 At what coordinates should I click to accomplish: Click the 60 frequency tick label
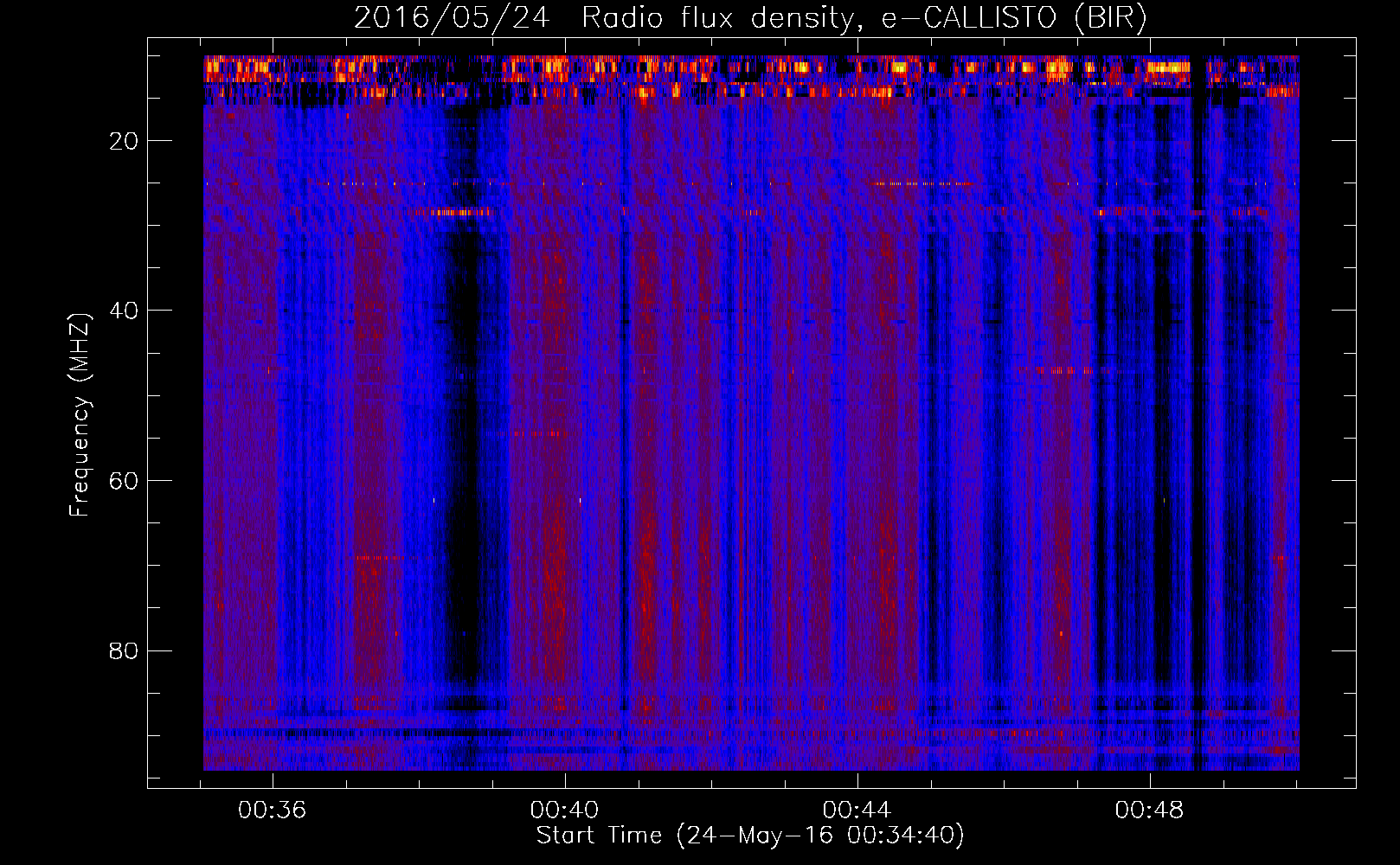[124, 481]
